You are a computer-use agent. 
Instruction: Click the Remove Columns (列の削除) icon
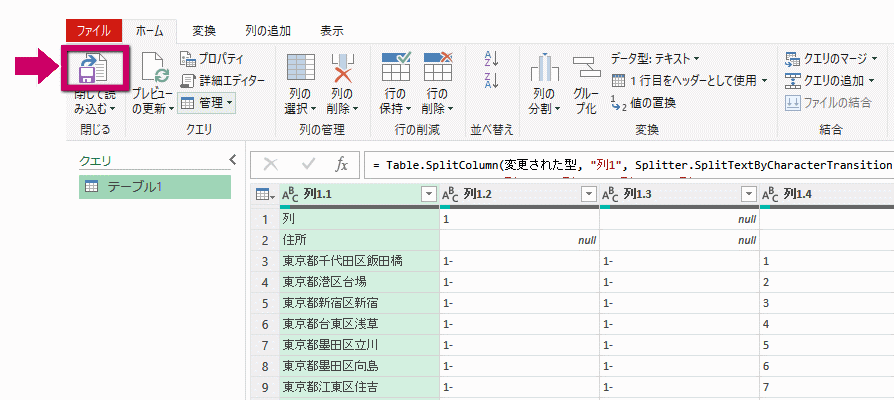(x=344, y=69)
